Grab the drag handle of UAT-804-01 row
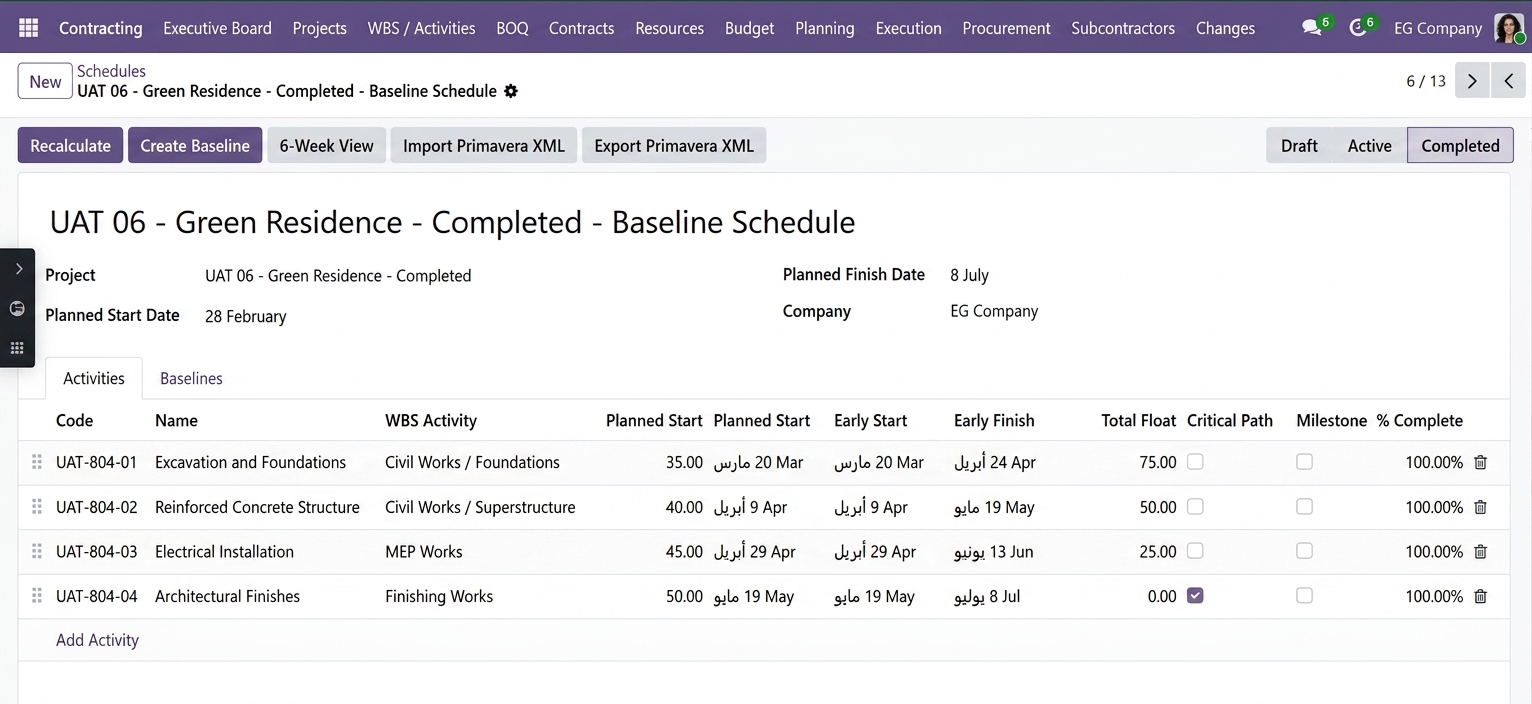The height and width of the screenshot is (704, 1532). pyautogui.click(x=37, y=462)
